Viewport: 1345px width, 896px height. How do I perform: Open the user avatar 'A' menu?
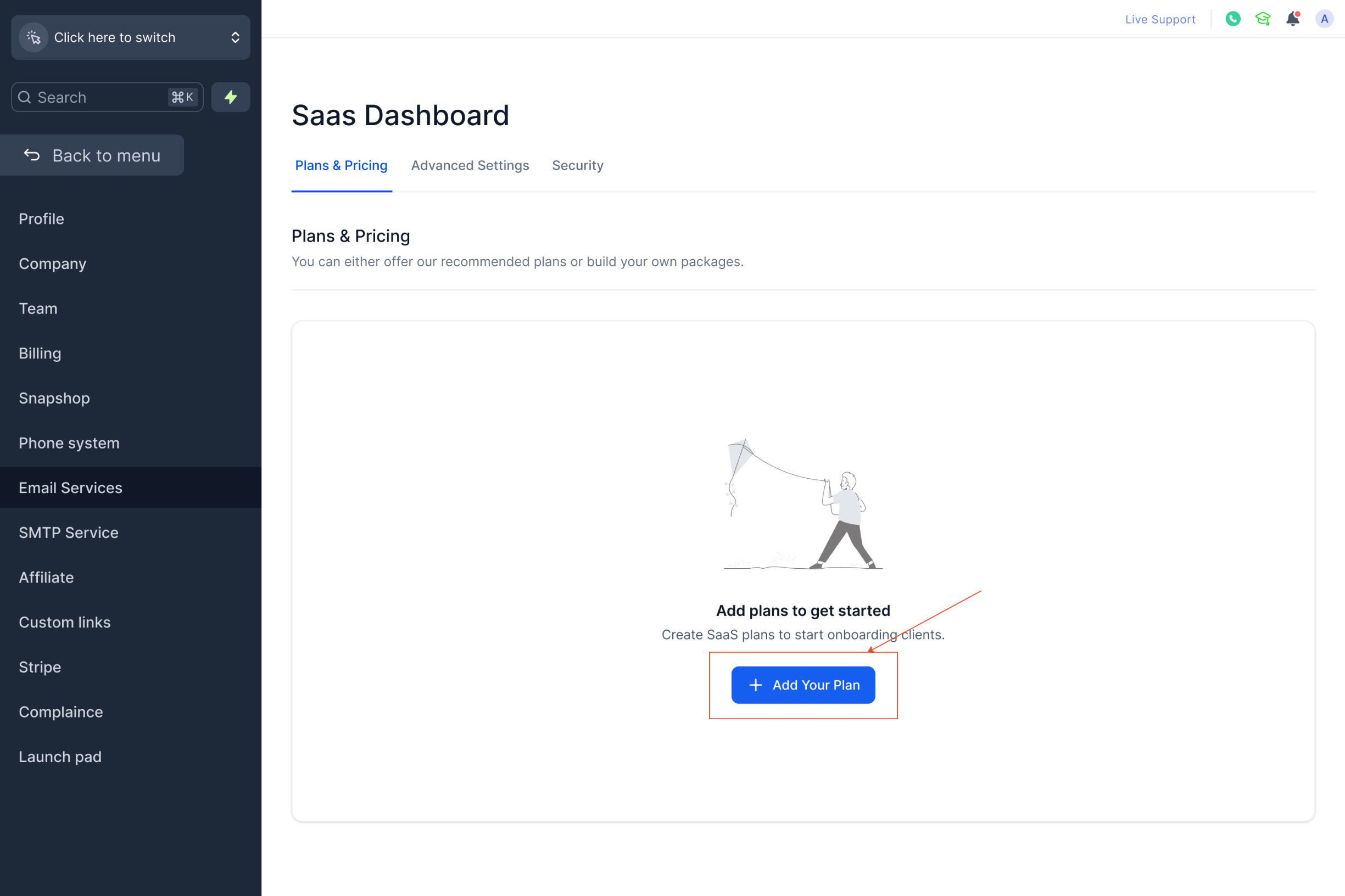(1323, 19)
